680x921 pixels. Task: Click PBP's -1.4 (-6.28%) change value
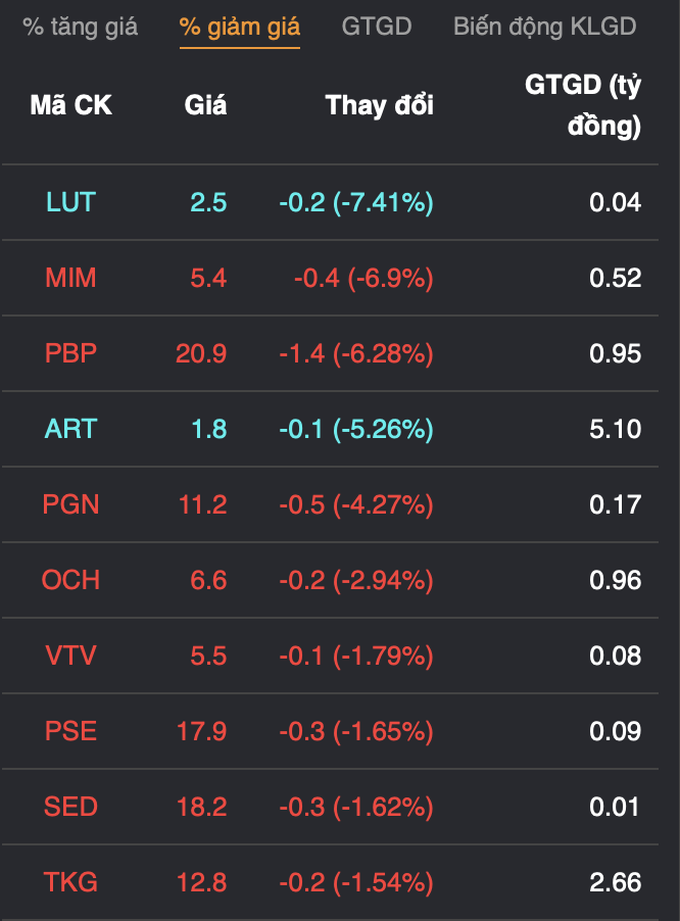click(356, 354)
